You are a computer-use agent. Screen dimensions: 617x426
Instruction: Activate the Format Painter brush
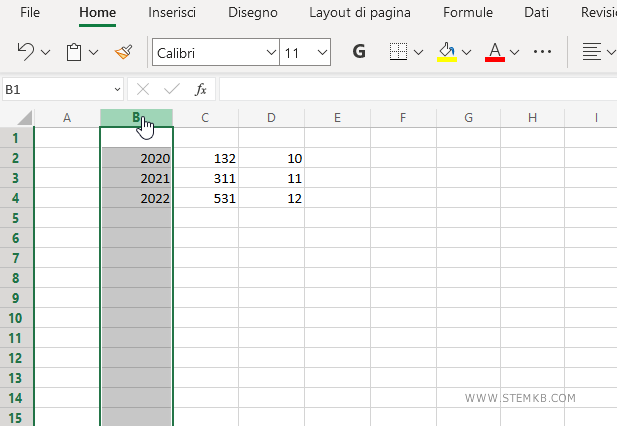123,52
